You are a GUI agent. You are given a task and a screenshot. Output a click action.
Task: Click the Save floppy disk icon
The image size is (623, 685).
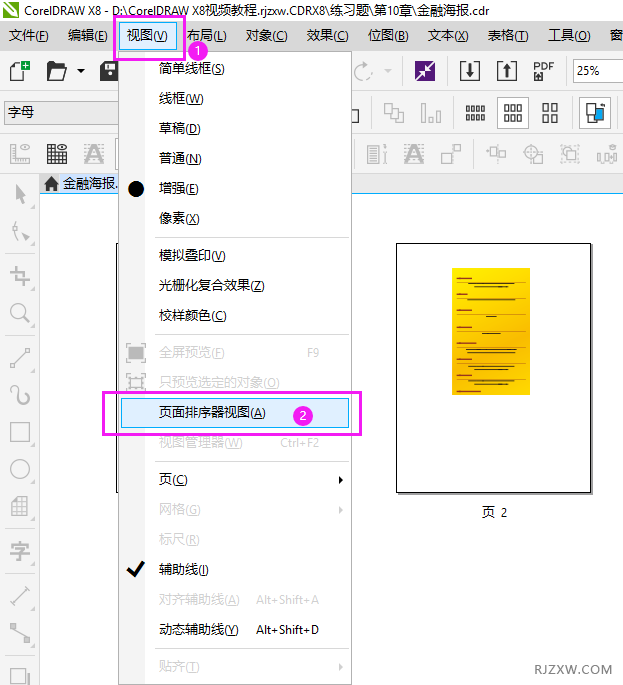click(x=109, y=71)
